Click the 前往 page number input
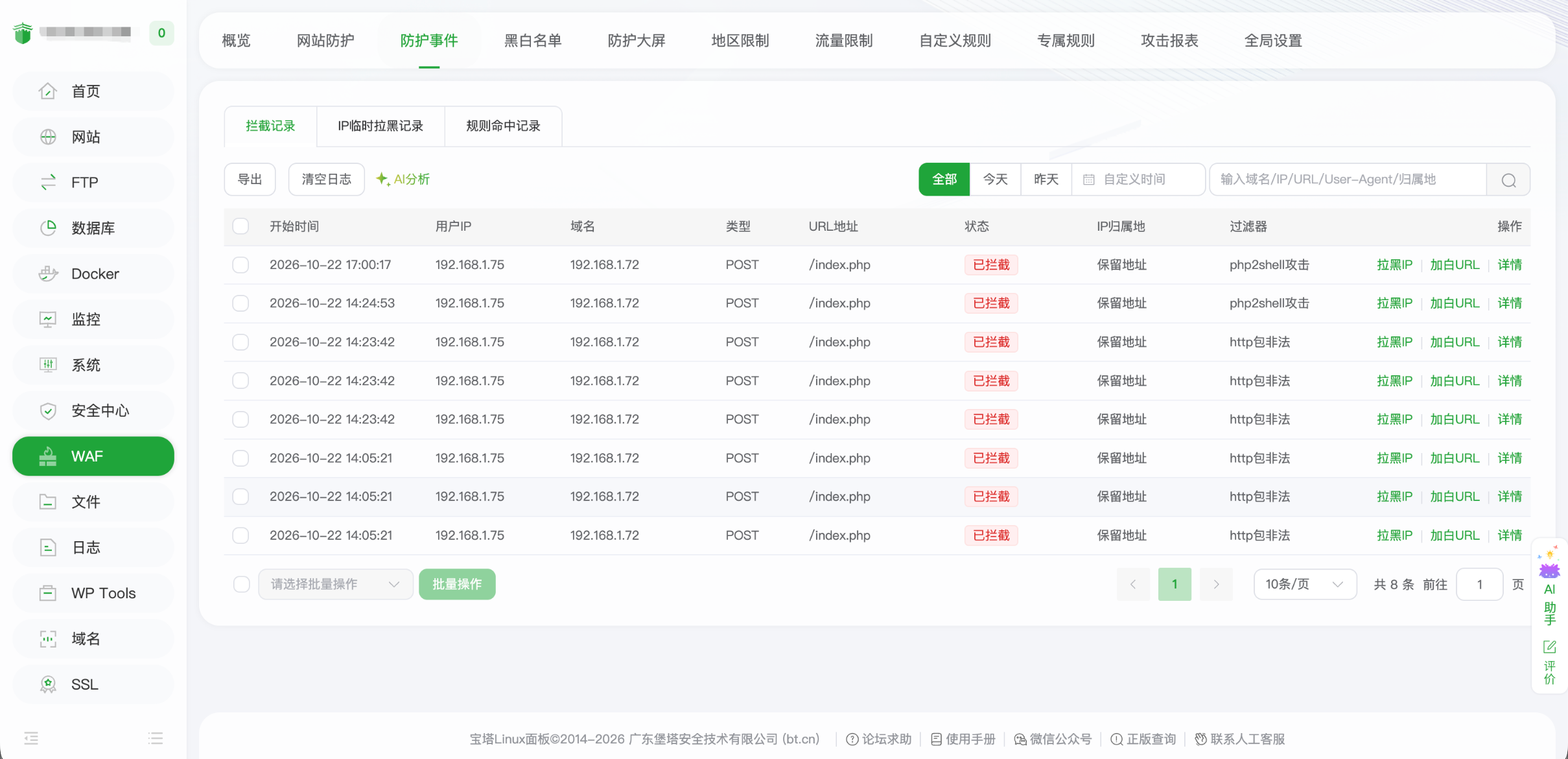 point(1479,584)
